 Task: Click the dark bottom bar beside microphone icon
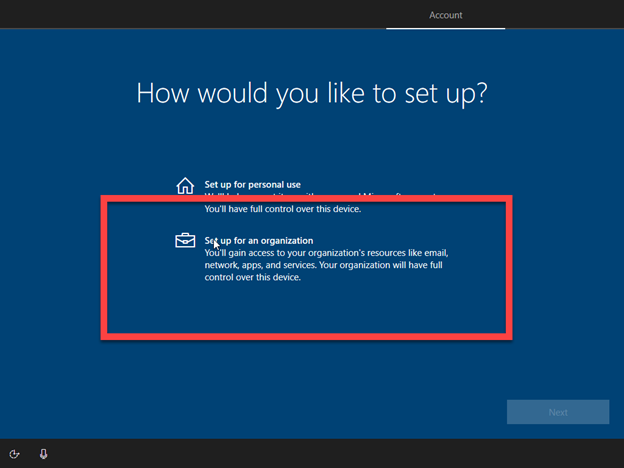(300, 453)
